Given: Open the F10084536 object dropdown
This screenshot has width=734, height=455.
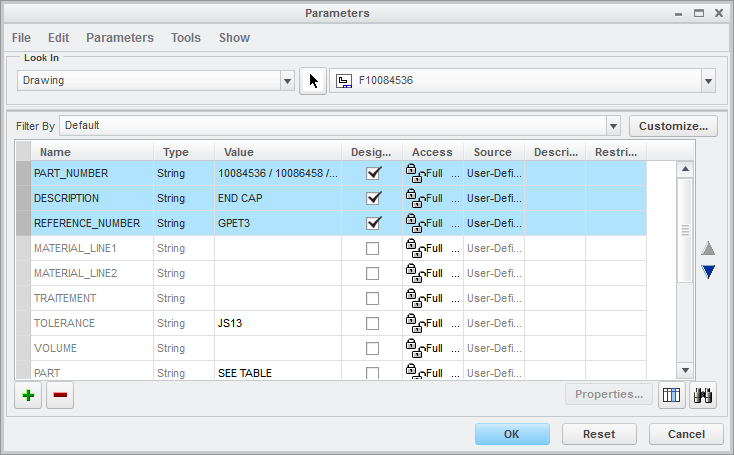Looking at the screenshot, I should click(708, 81).
